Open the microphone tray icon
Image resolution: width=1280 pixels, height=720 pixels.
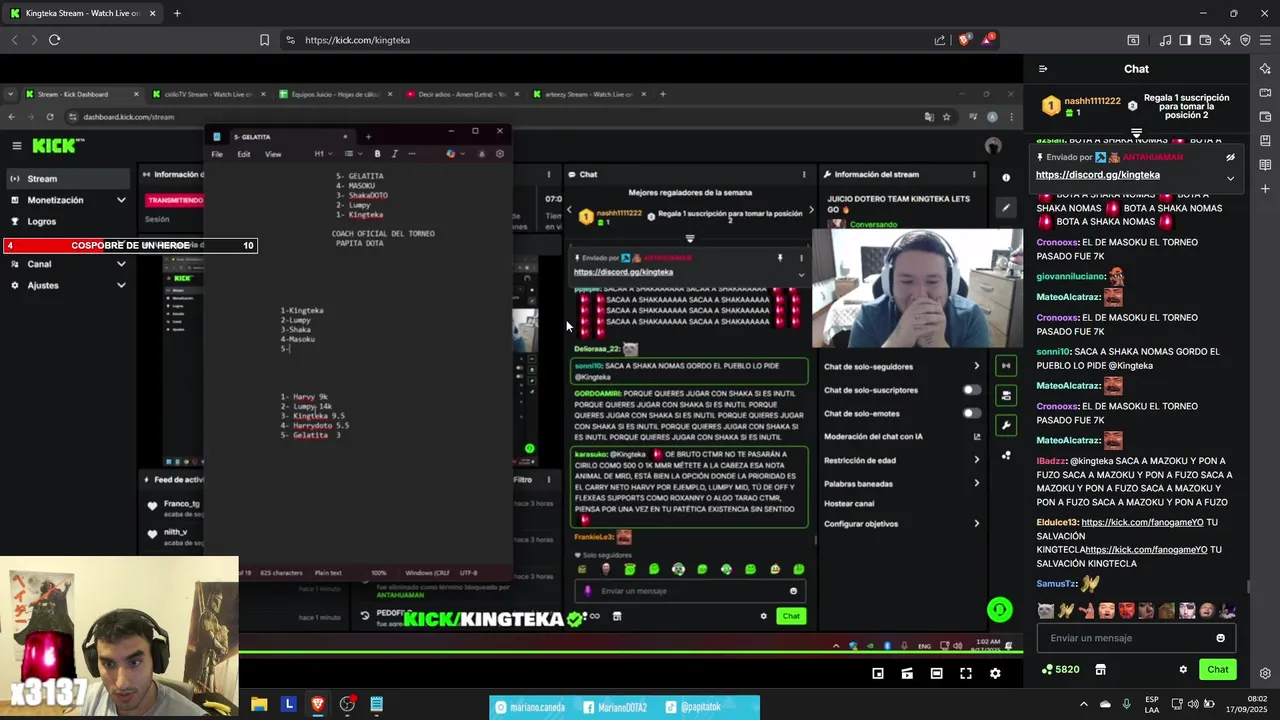[x=1127, y=704]
